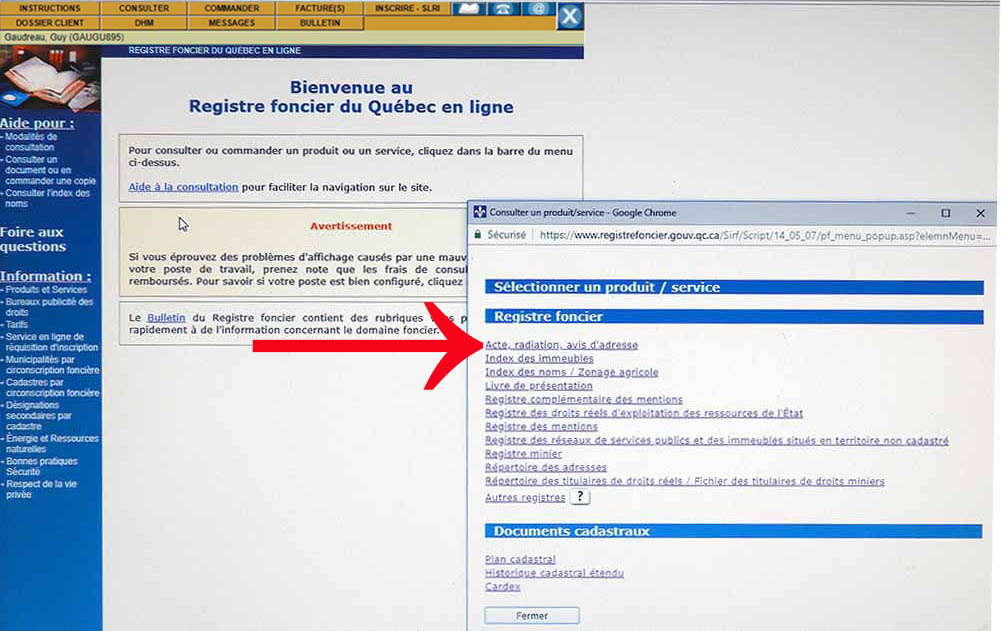Click the question mark help icon beside Autres registres
This screenshot has height=631, width=1001.
581,497
